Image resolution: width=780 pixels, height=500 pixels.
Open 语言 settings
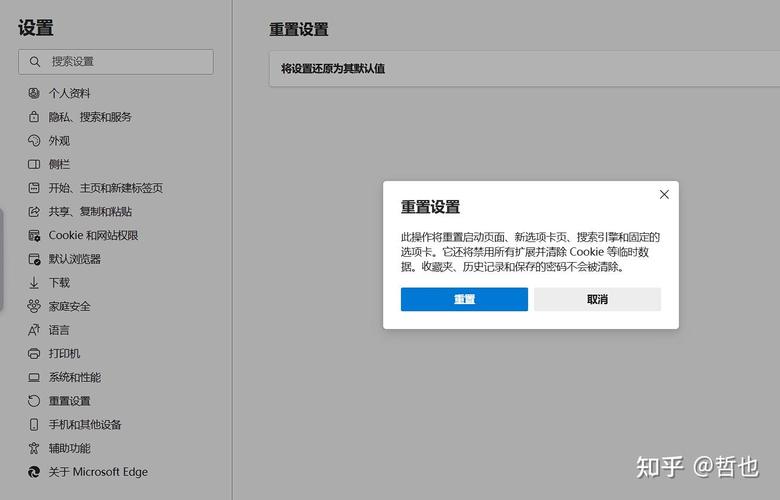59,330
